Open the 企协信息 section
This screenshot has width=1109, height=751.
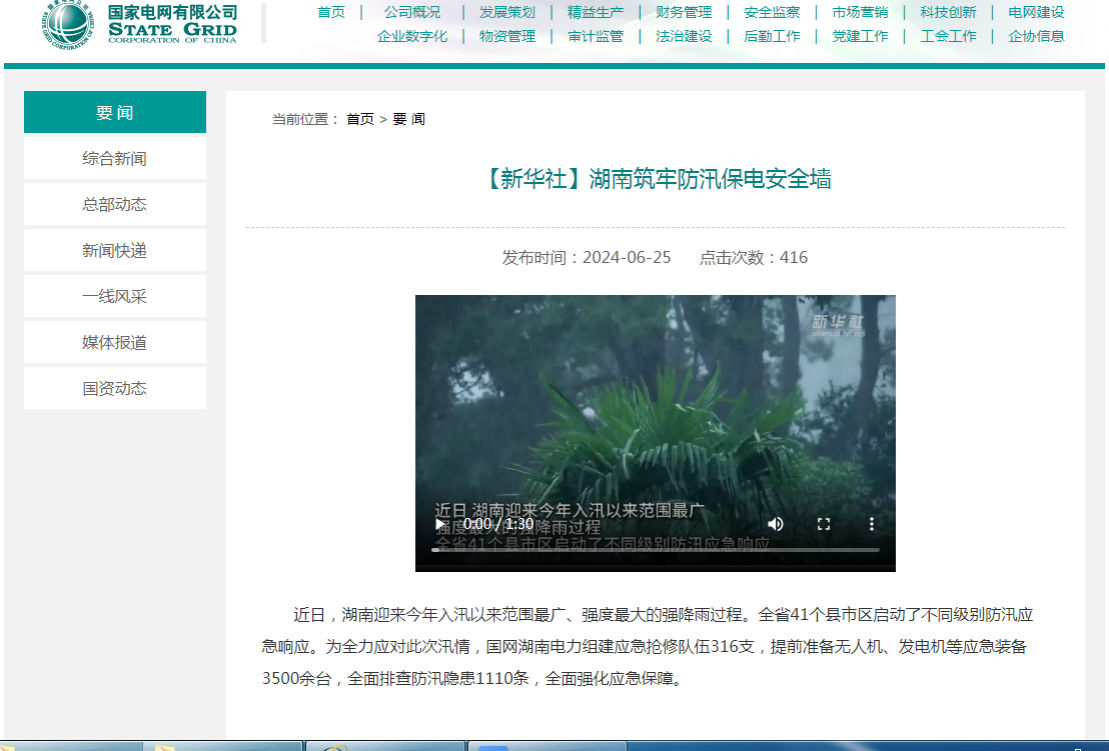click(x=1036, y=36)
